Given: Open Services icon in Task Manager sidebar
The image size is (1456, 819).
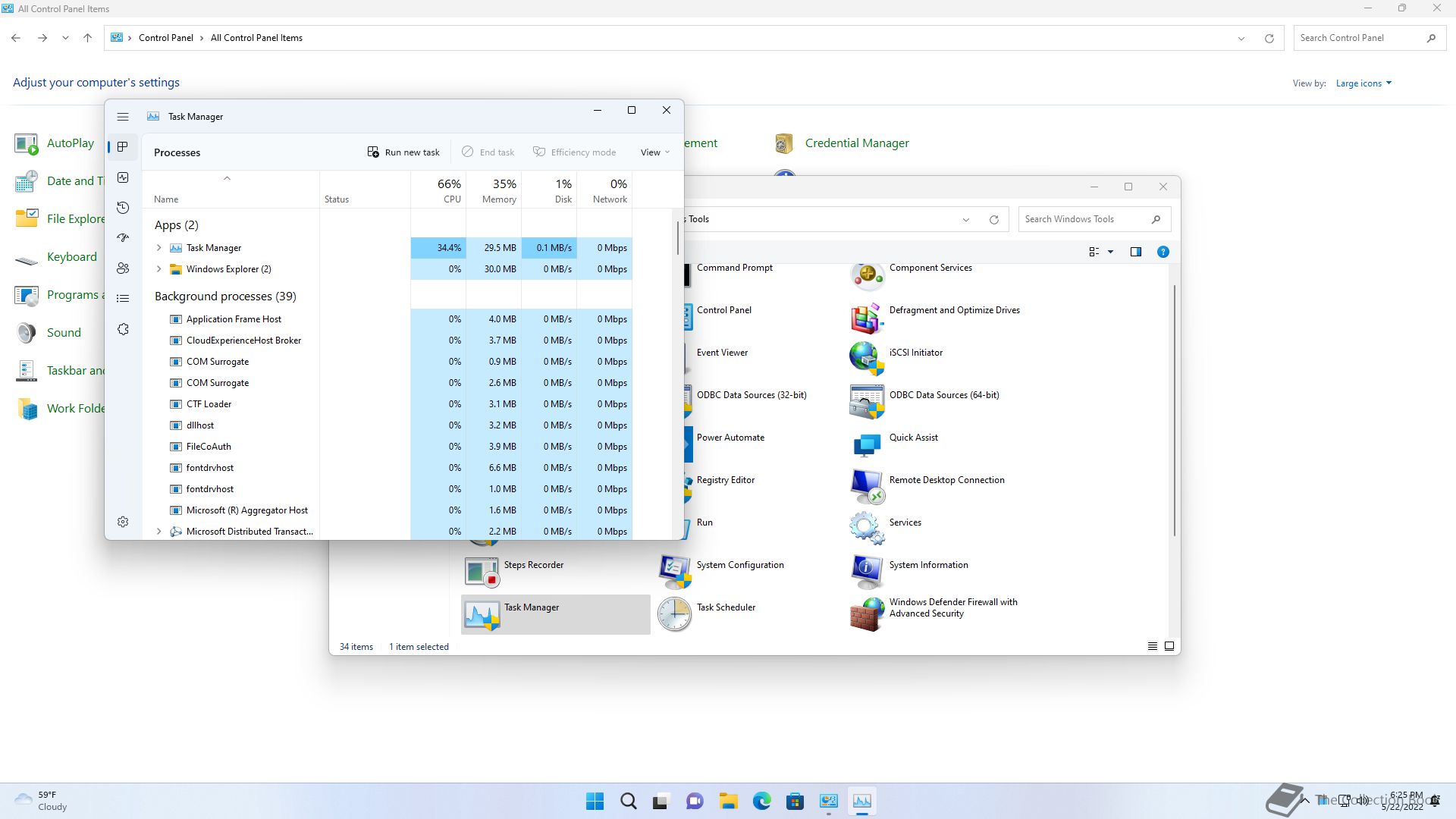Looking at the screenshot, I should pyautogui.click(x=123, y=329).
